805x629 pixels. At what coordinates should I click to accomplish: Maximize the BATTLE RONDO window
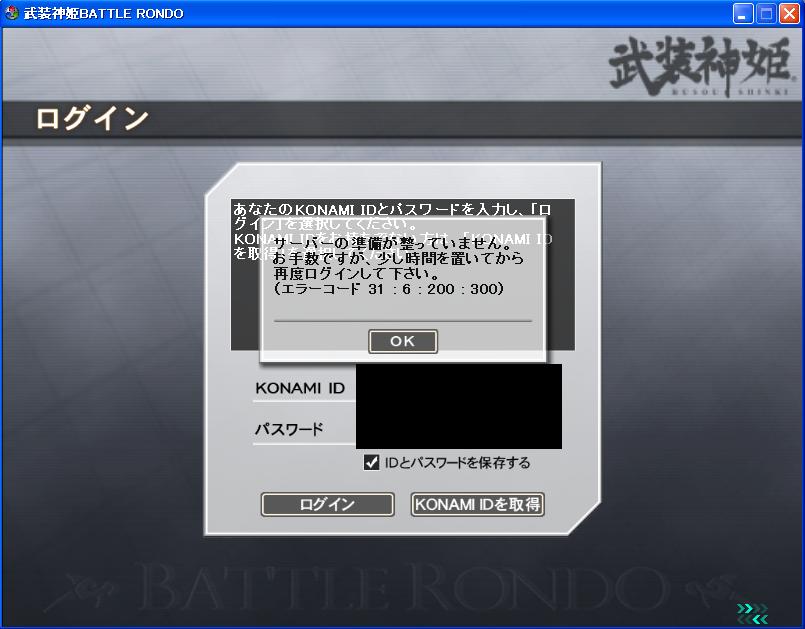click(x=766, y=13)
